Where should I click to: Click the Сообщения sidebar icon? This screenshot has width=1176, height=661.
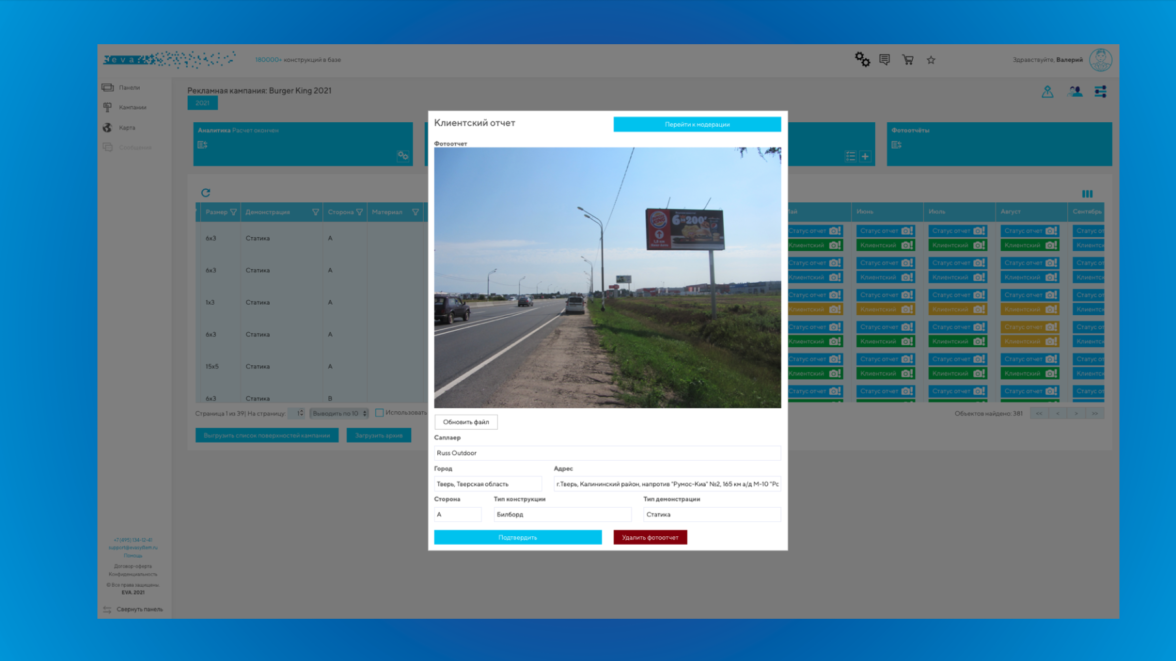108,147
